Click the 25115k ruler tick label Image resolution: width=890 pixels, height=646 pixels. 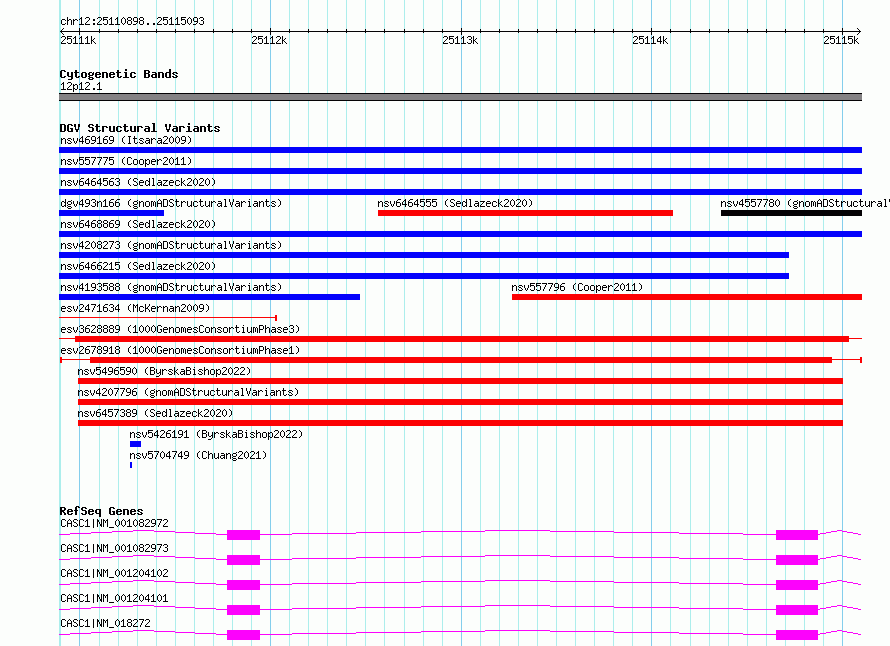(841, 40)
